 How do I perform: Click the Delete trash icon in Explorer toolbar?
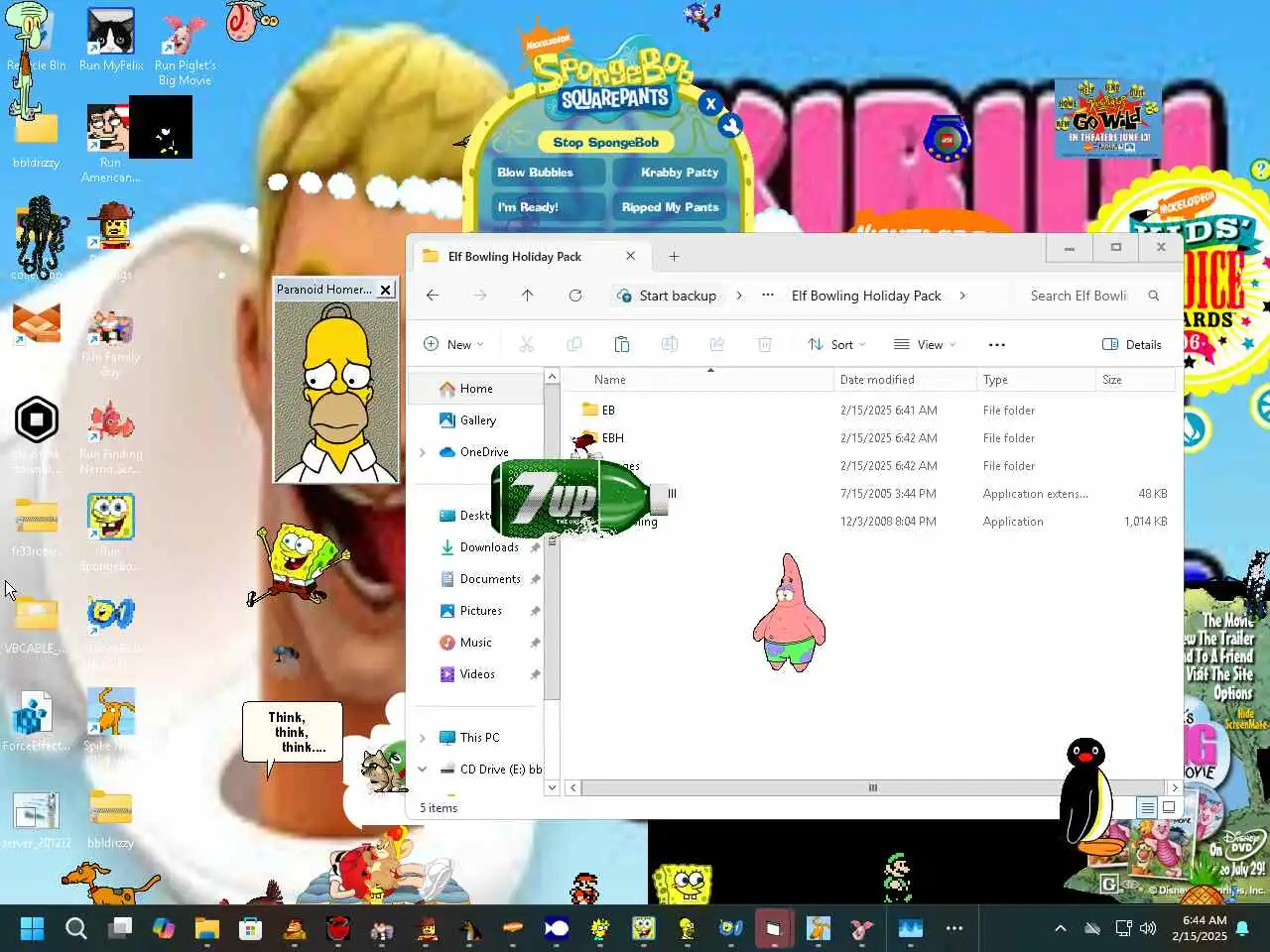(765, 344)
